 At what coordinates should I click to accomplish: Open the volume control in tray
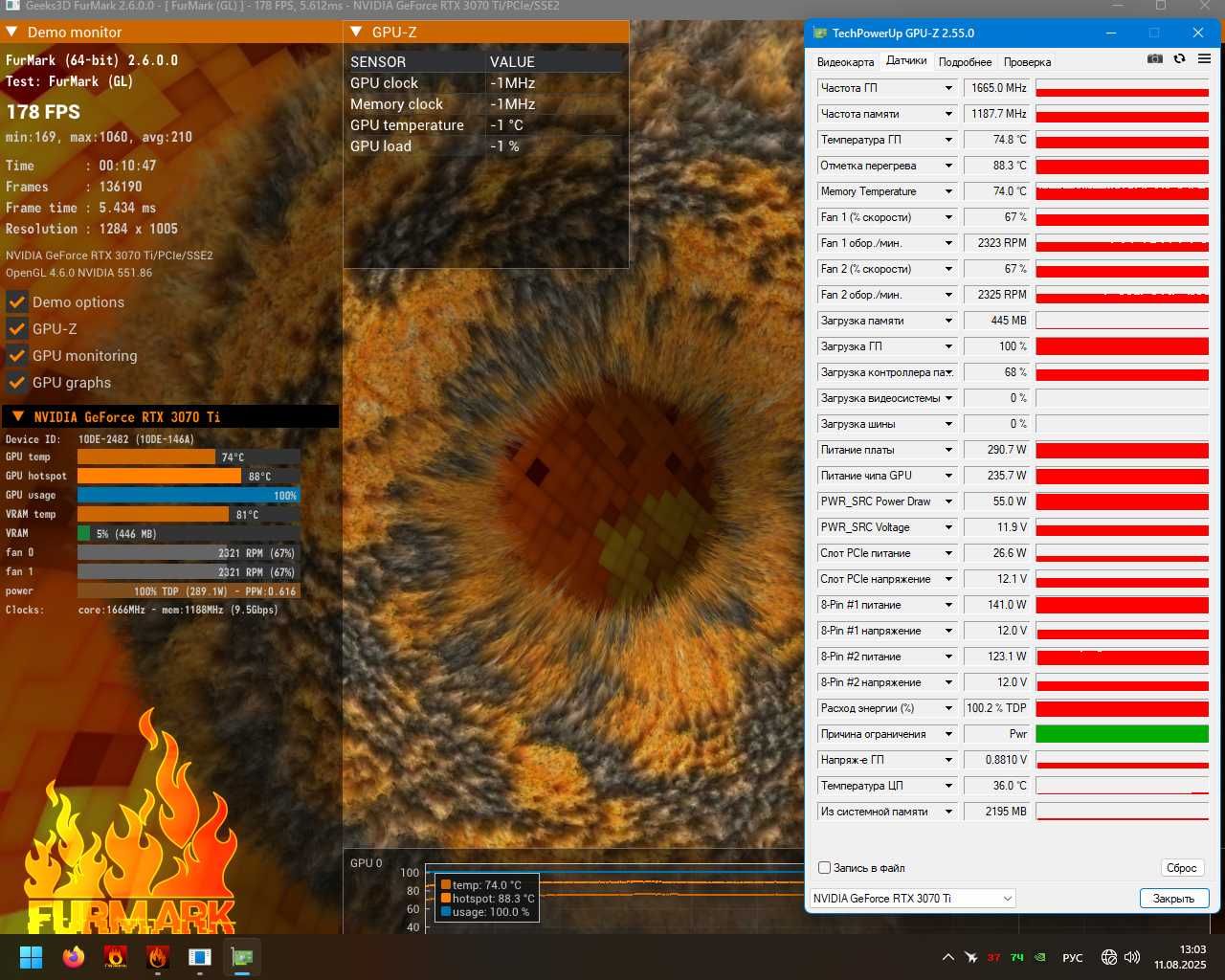(x=1132, y=957)
